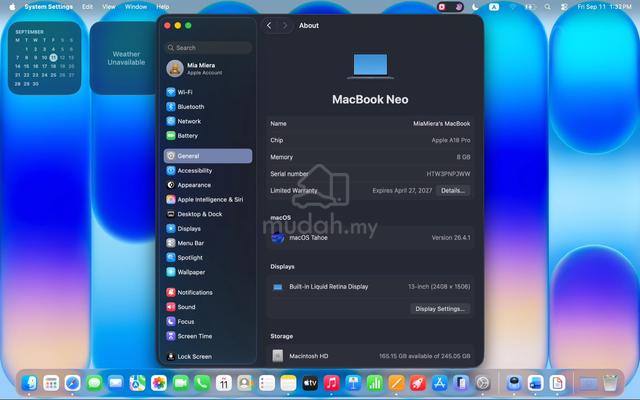Click the MacBook Neo laptop image
Image resolution: width=640 pixels, height=400 pixels.
click(370, 66)
